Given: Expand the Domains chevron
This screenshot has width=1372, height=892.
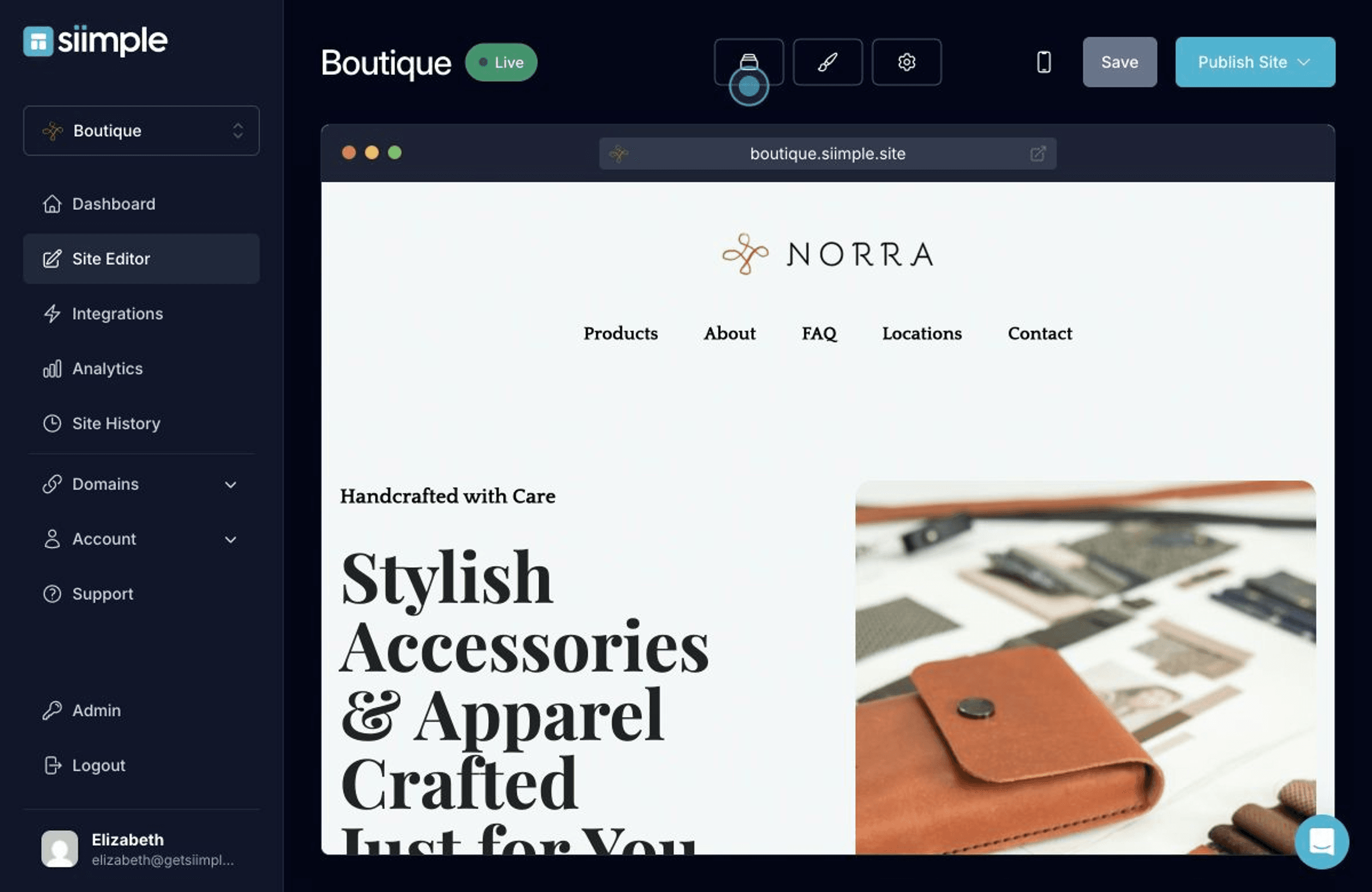Looking at the screenshot, I should coord(230,484).
